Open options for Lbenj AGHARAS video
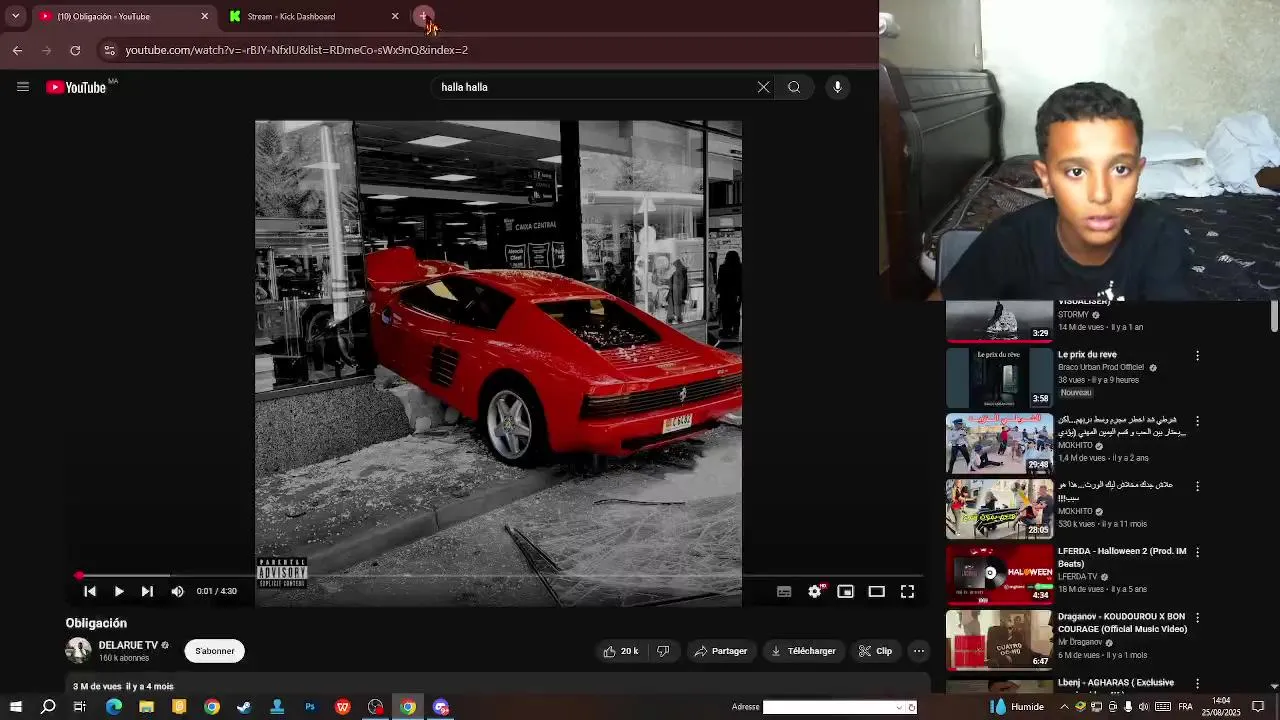 [1197, 683]
